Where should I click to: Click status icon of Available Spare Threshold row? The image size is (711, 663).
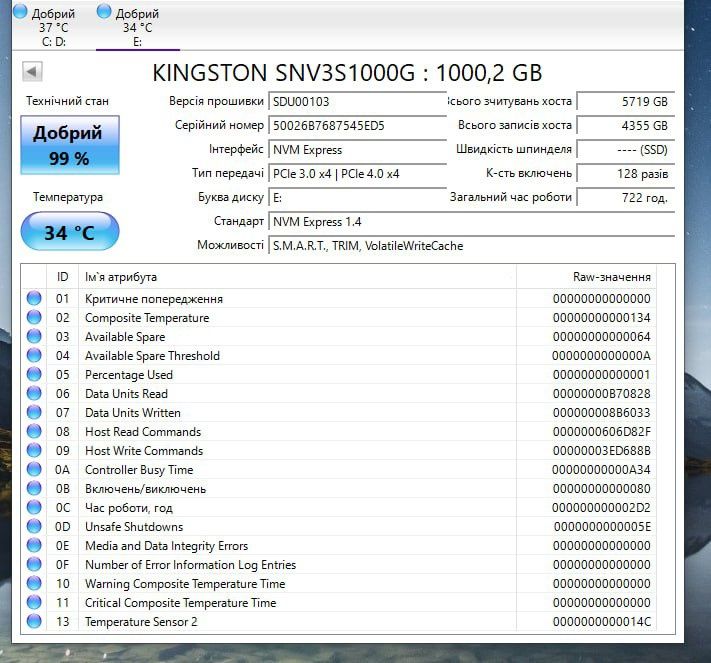tap(34, 356)
